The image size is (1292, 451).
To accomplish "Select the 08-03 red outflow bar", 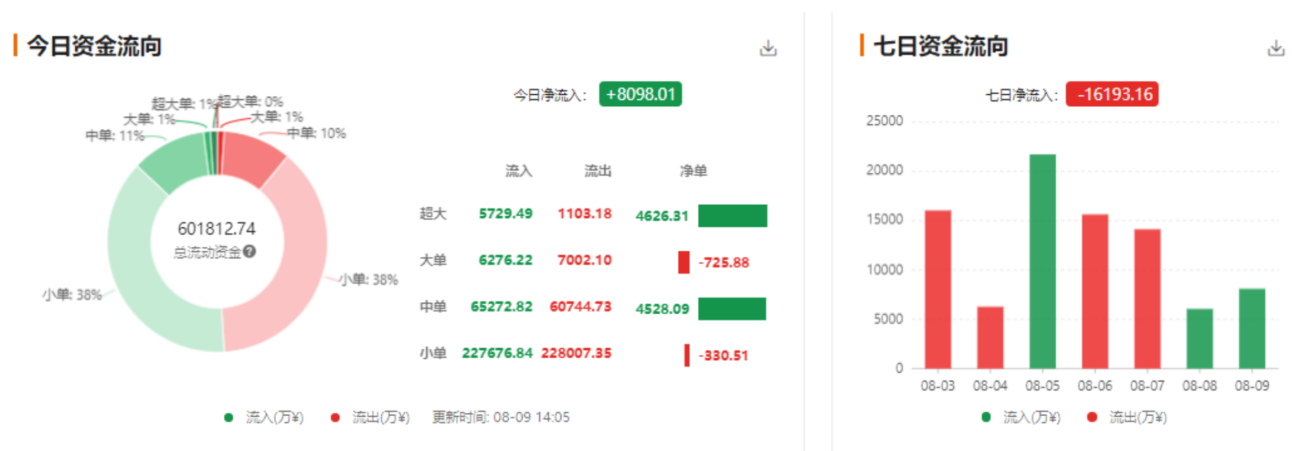I will pyautogui.click(x=938, y=288).
